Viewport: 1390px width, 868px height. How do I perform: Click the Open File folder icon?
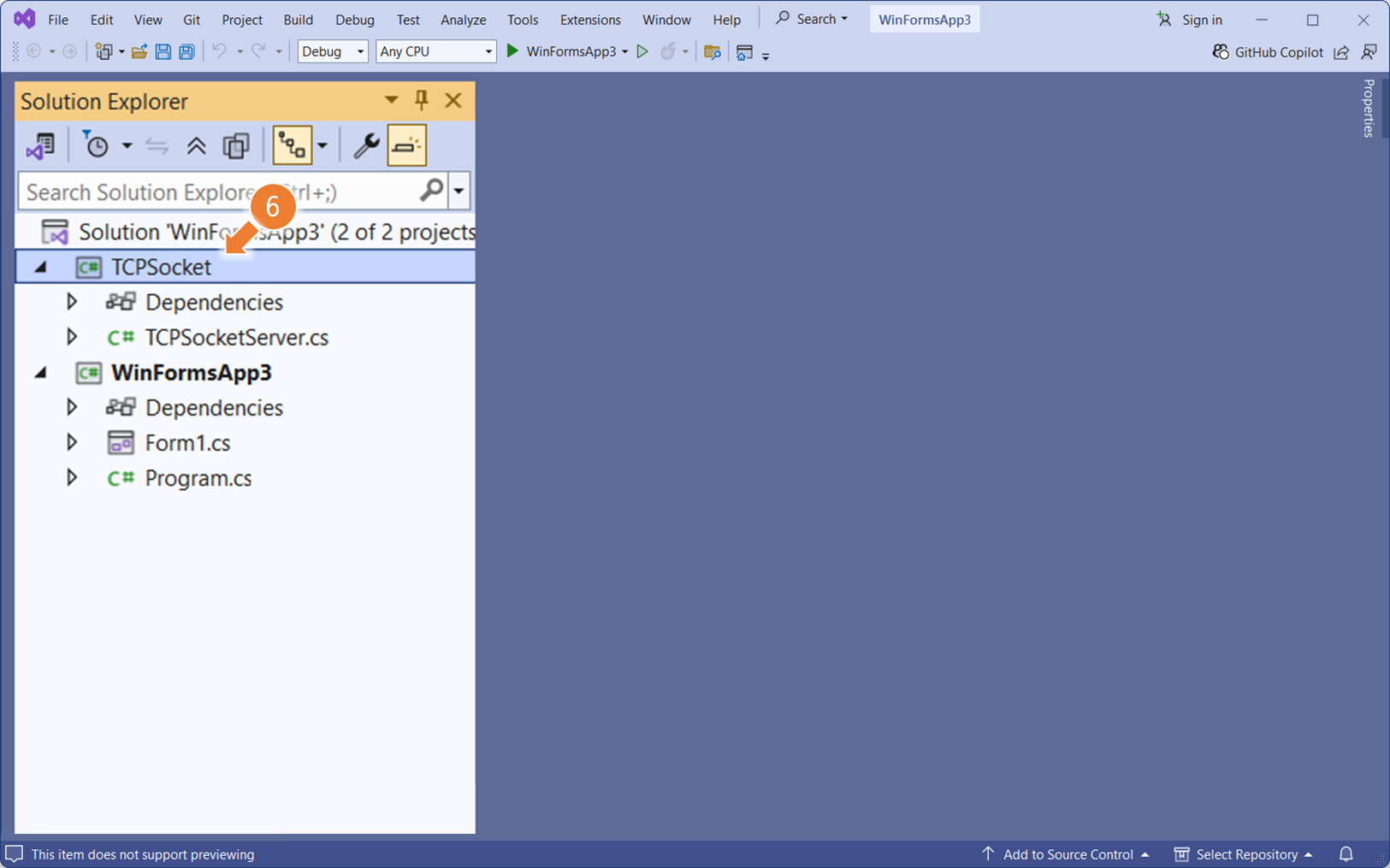[139, 51]
